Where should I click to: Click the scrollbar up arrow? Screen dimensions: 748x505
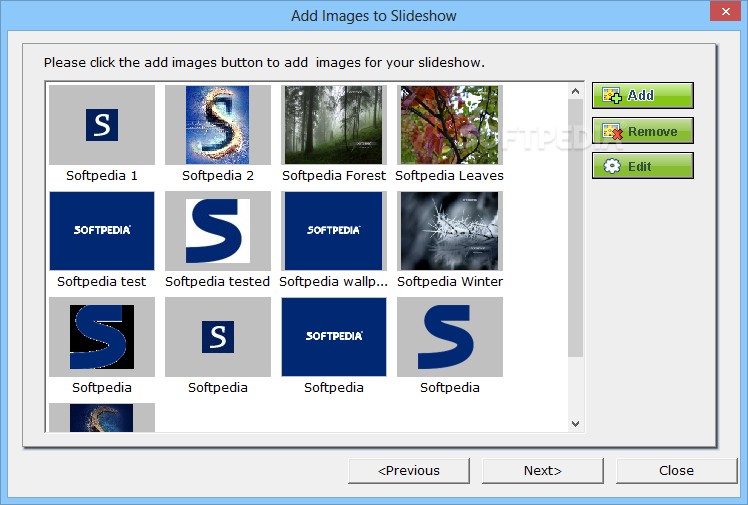coord(575,91)
